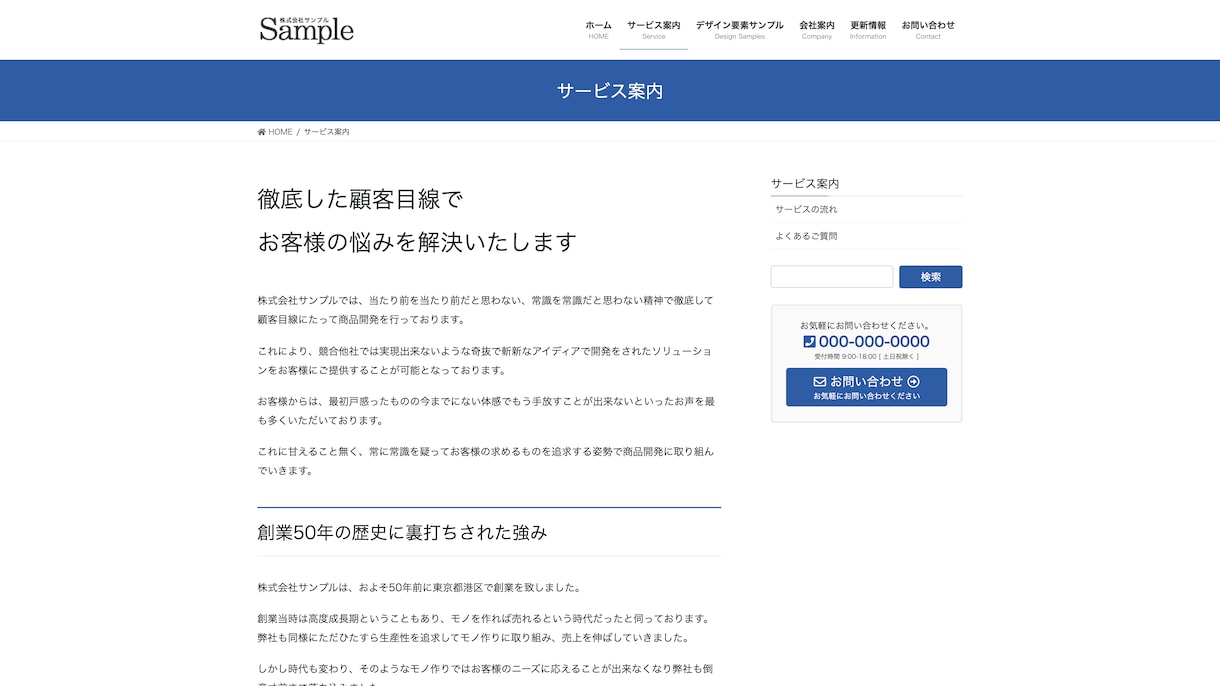Click the paragraph starting 株式会社サンプルでは

click(486, 310)
